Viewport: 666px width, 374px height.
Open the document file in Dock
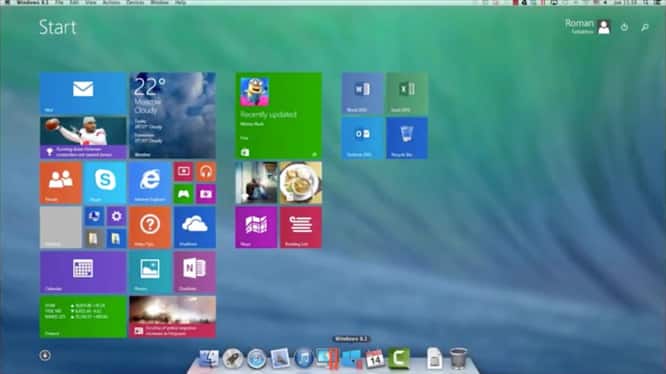pos(434,359)
